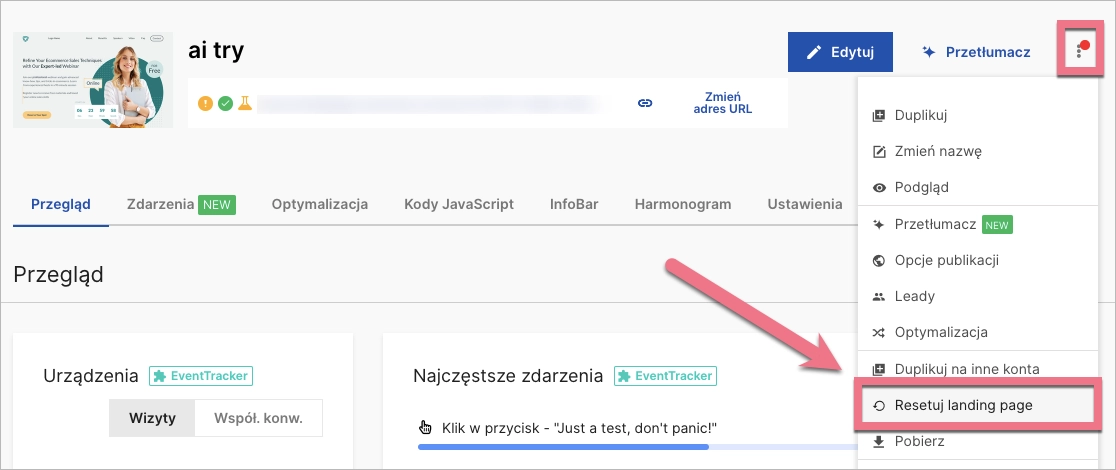The height and width of the screenshot is (470, 1116).
Task: Open the Ustawienia tab
Action: pos(804,204)
